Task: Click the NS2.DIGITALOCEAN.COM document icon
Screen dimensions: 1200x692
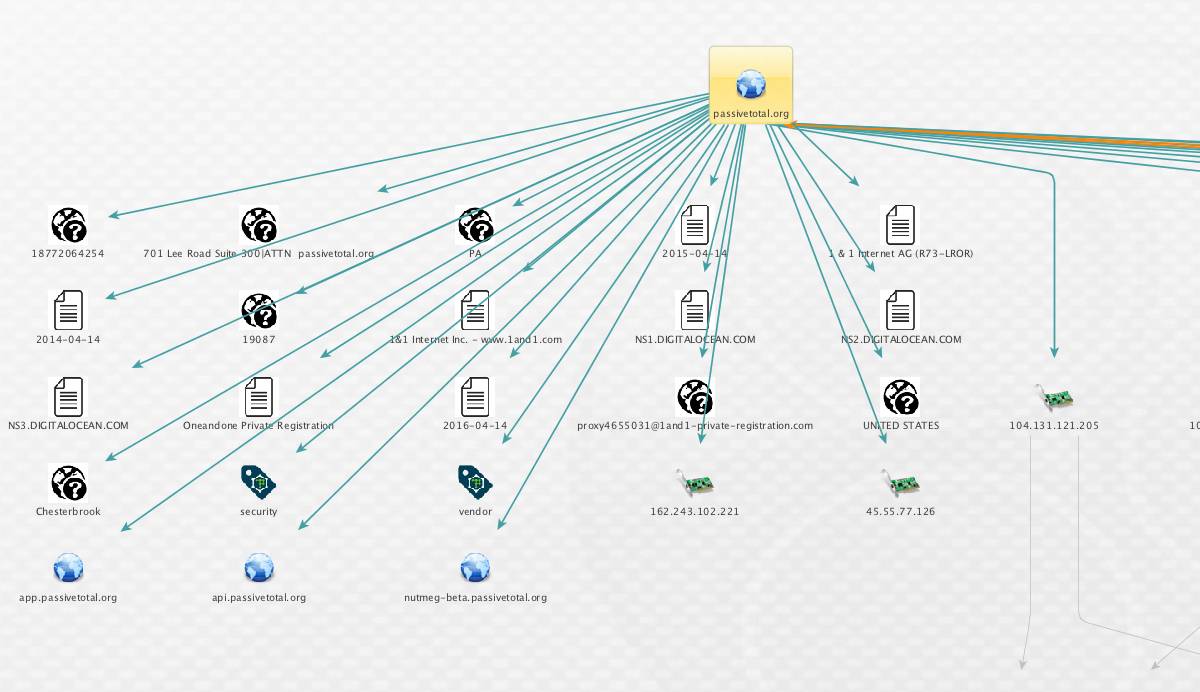Action: click(x=900, y=311)
